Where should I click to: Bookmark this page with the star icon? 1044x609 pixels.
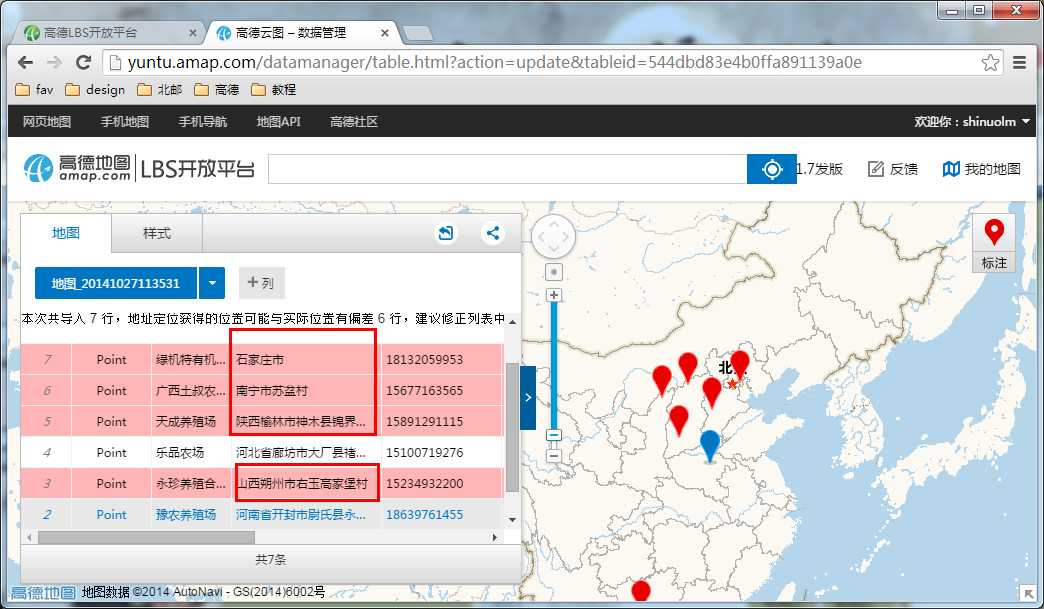tap(990, 63)
